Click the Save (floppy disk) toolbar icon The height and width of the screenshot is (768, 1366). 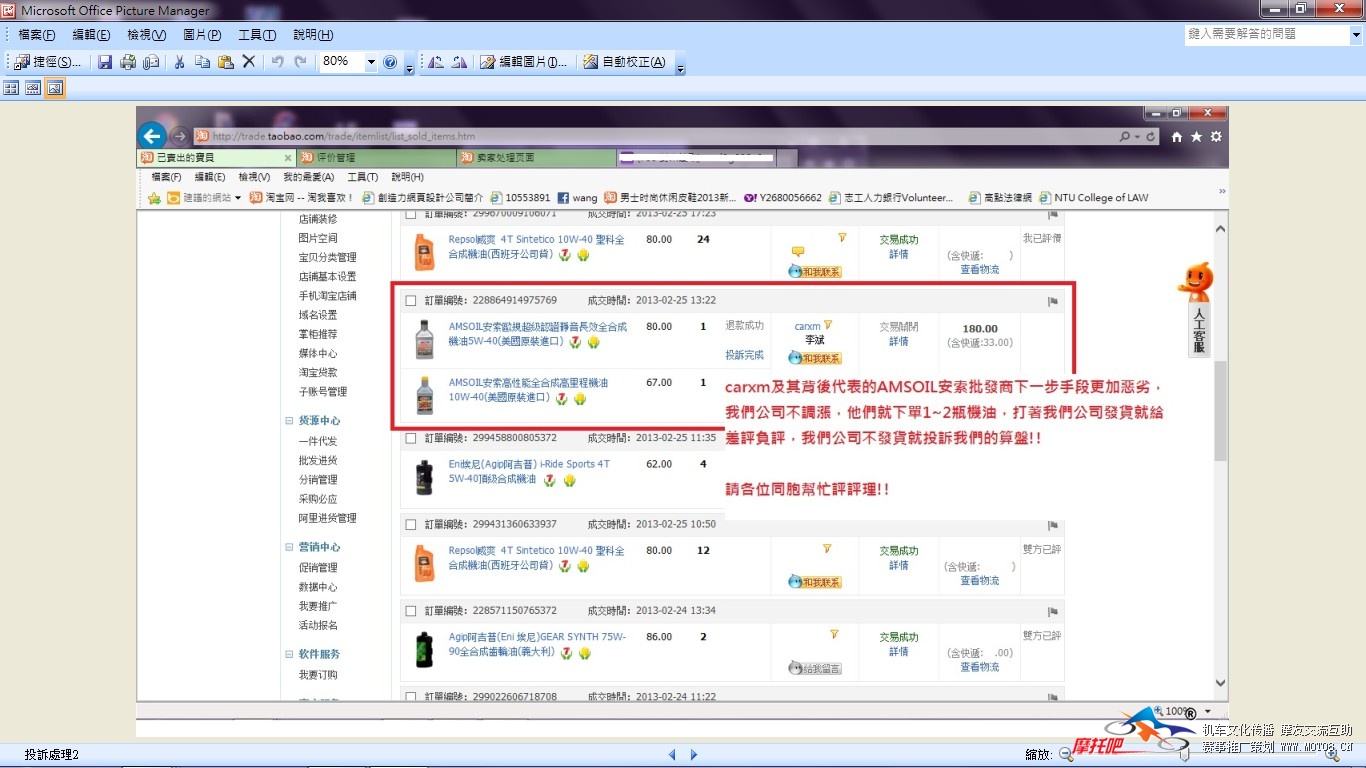tap(105, 62)
